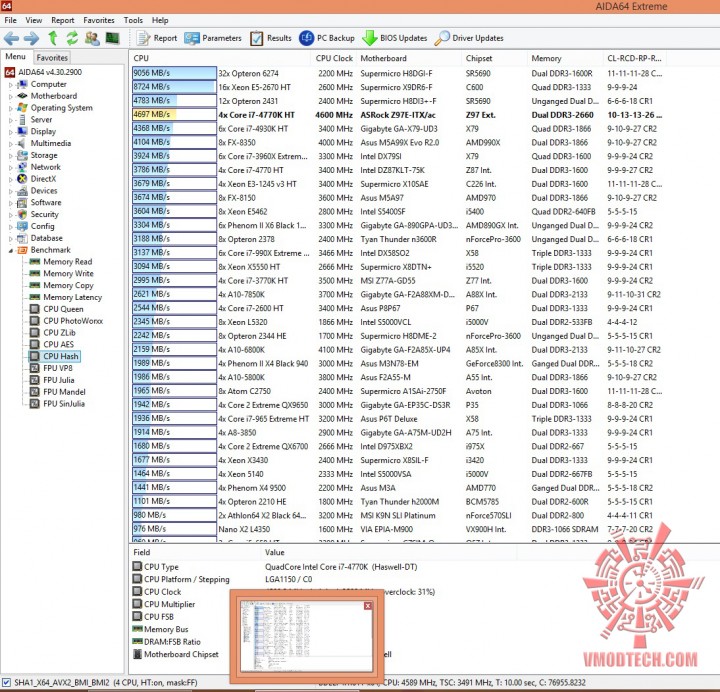Expand the Computer tree node
This screenshot has height=692, width=720.
[x=10, y=84]
